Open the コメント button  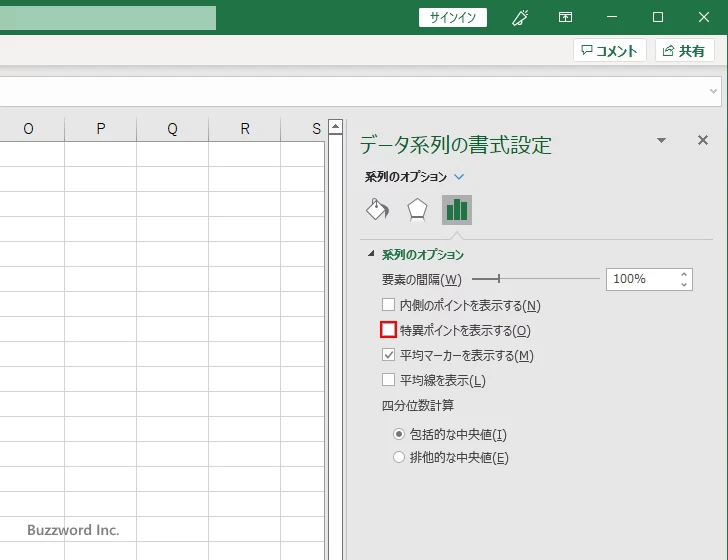(x=610, y=51)
